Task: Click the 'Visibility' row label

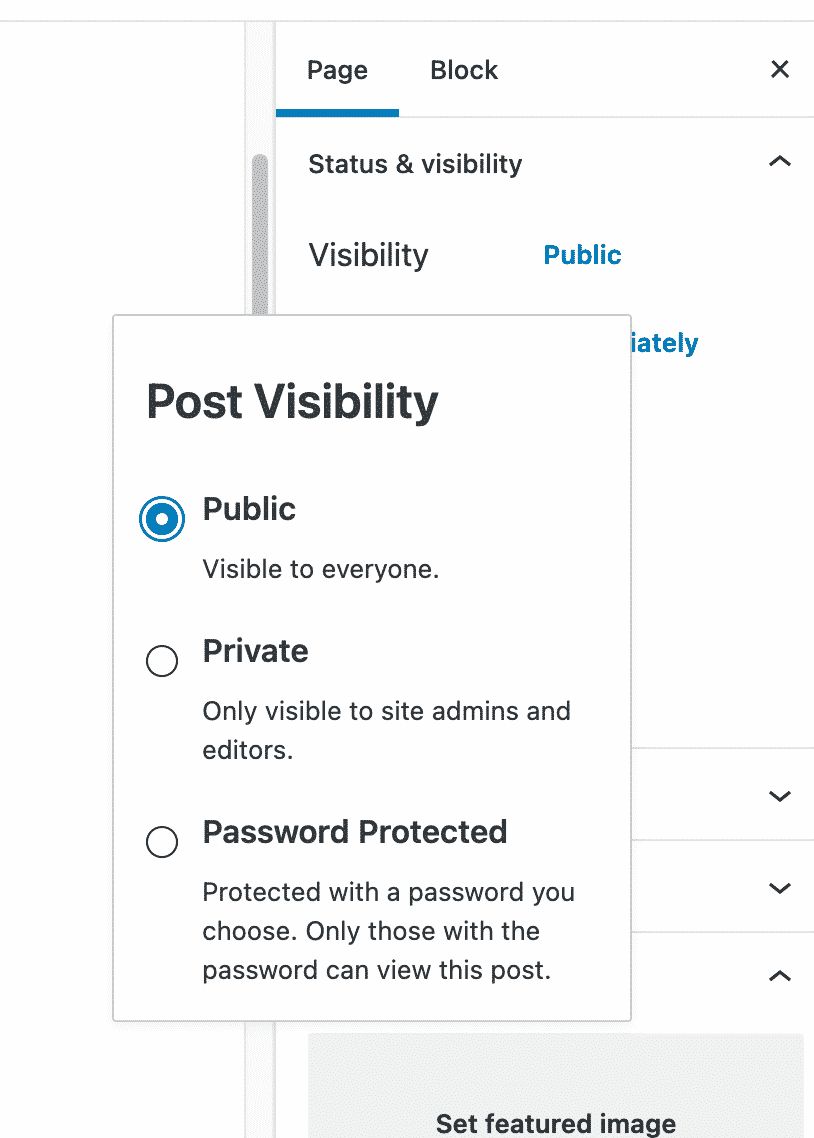Action: pos(368,255)
